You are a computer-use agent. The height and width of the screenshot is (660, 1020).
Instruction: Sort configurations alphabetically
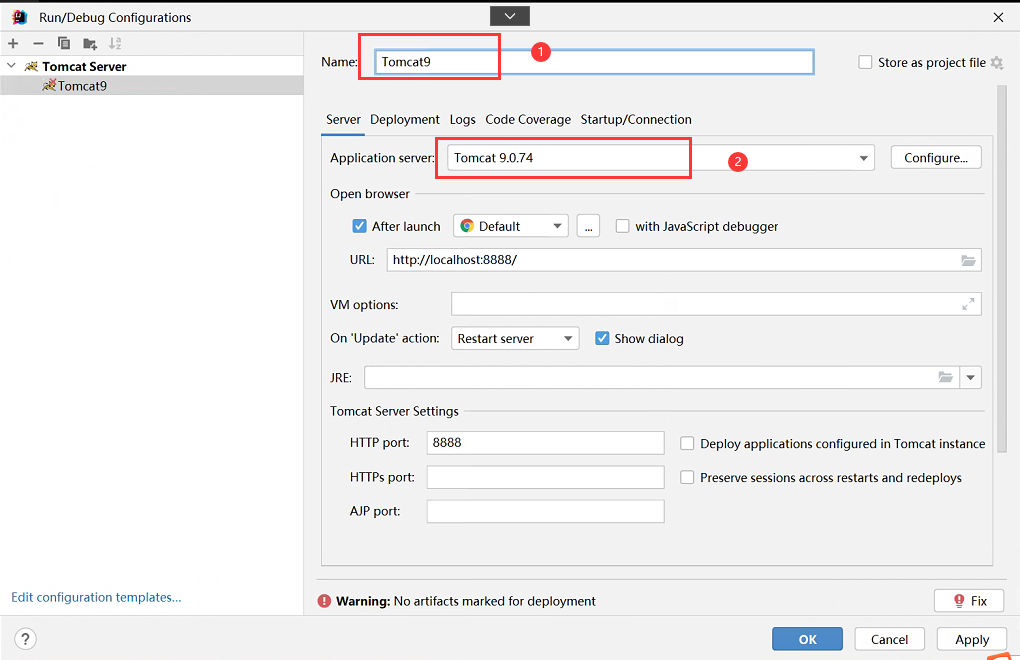pyautogui.click(x=115, y=44)
